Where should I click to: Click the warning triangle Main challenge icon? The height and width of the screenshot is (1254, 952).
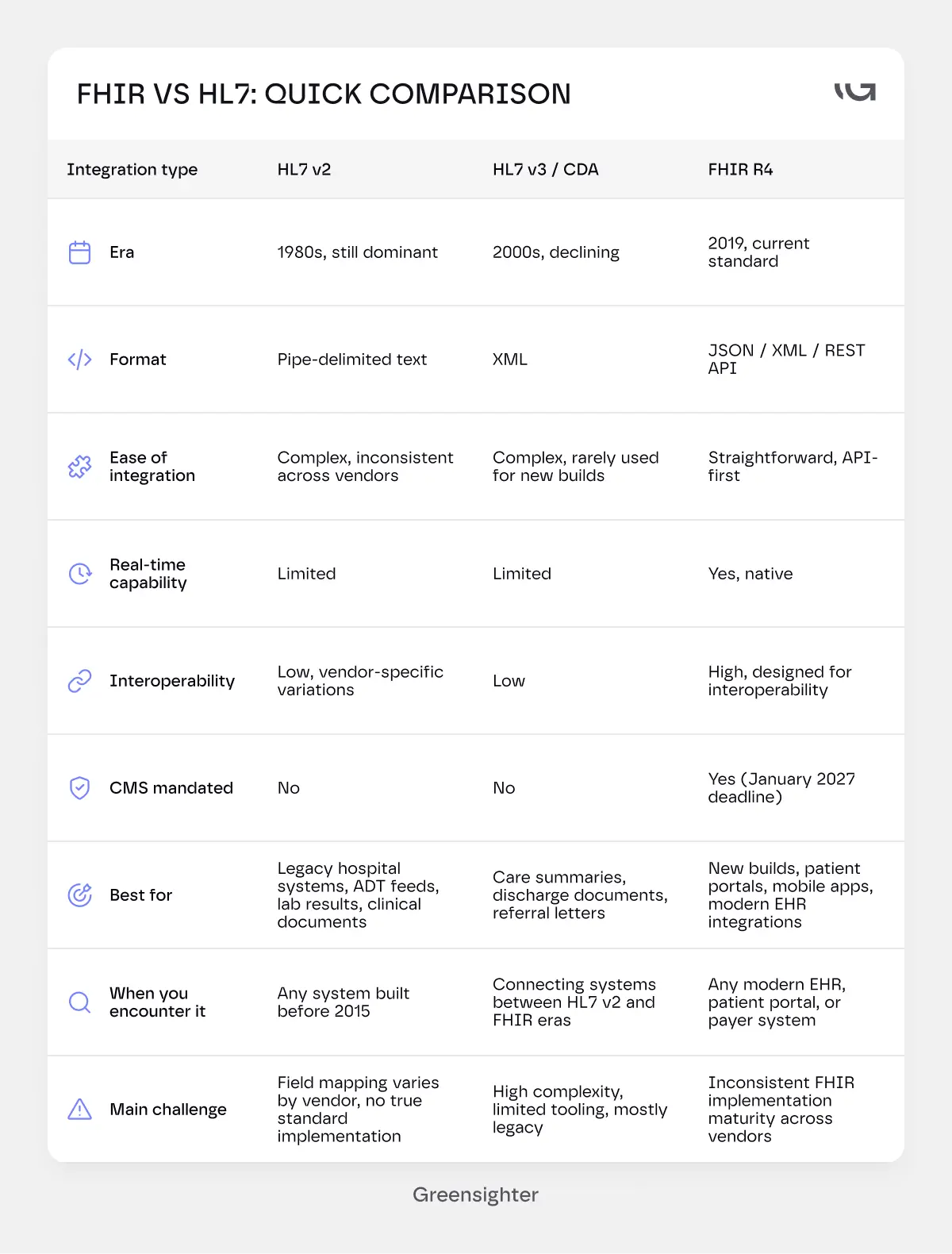click(x=80, y=1110)
